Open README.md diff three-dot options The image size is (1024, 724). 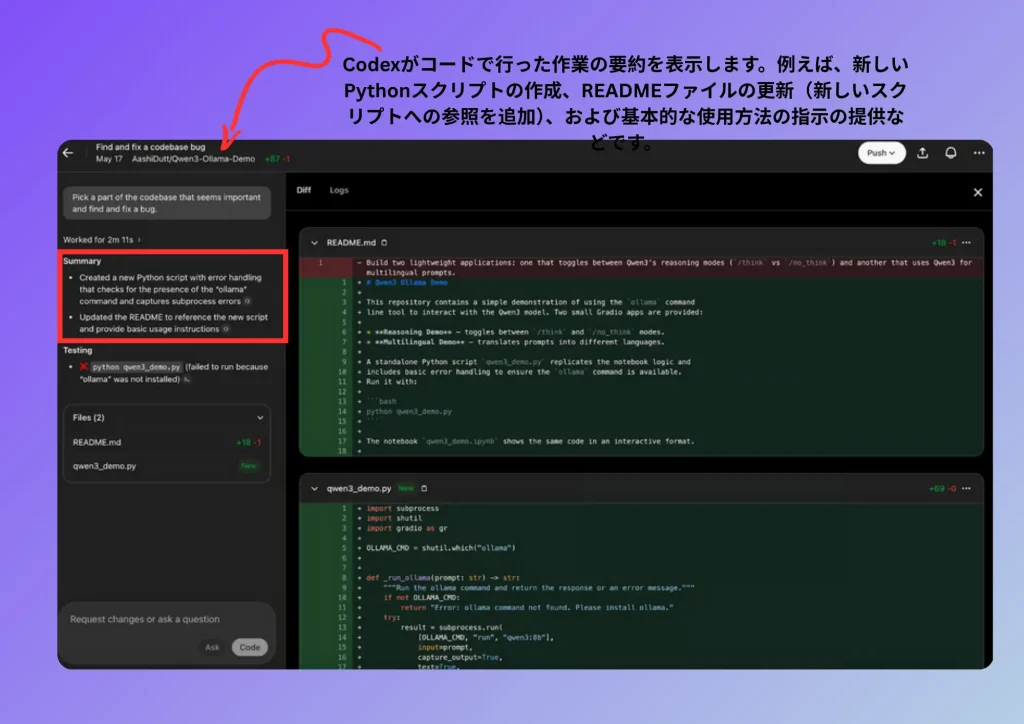[x=967, y=243]
